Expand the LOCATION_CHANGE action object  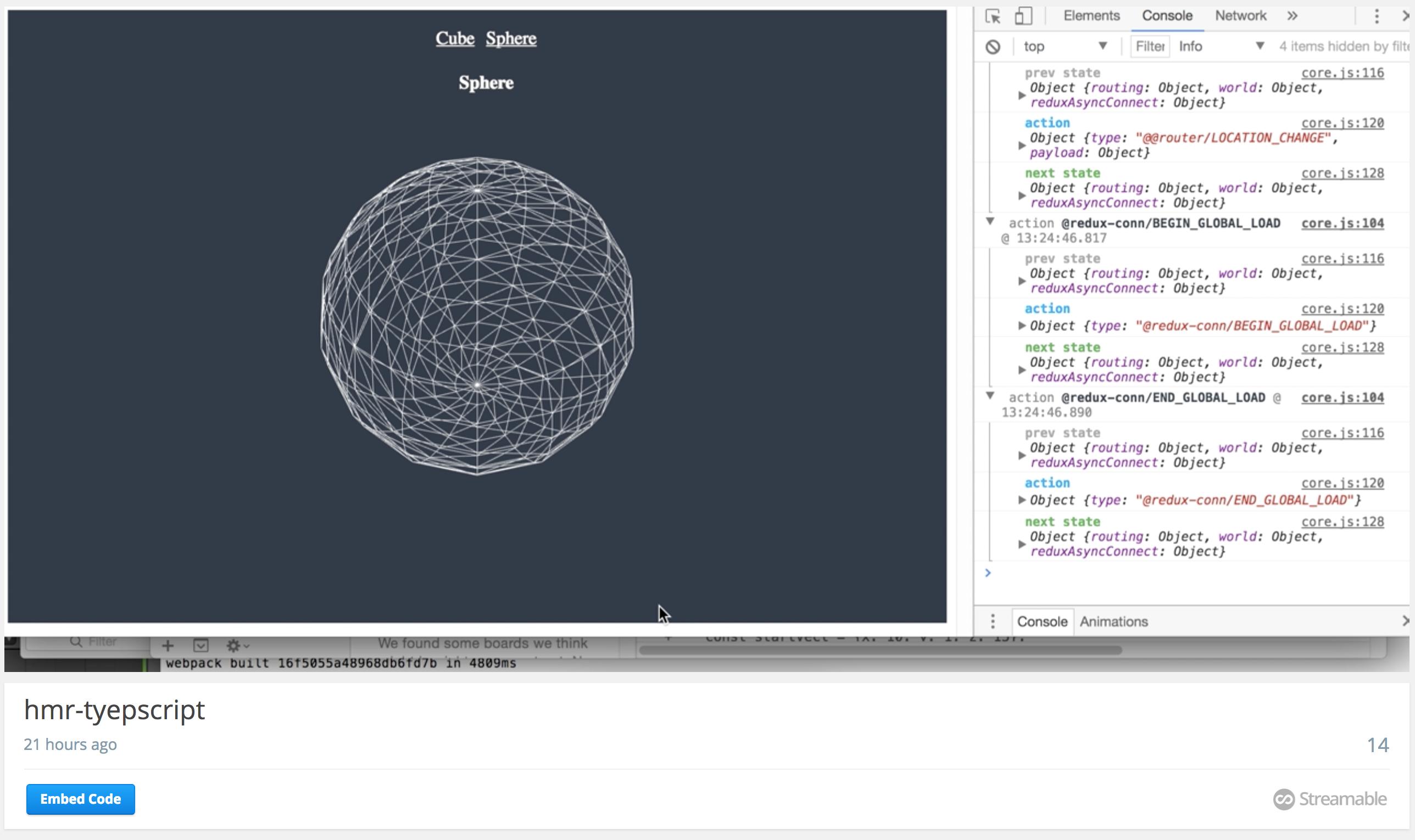(1022, 145)
